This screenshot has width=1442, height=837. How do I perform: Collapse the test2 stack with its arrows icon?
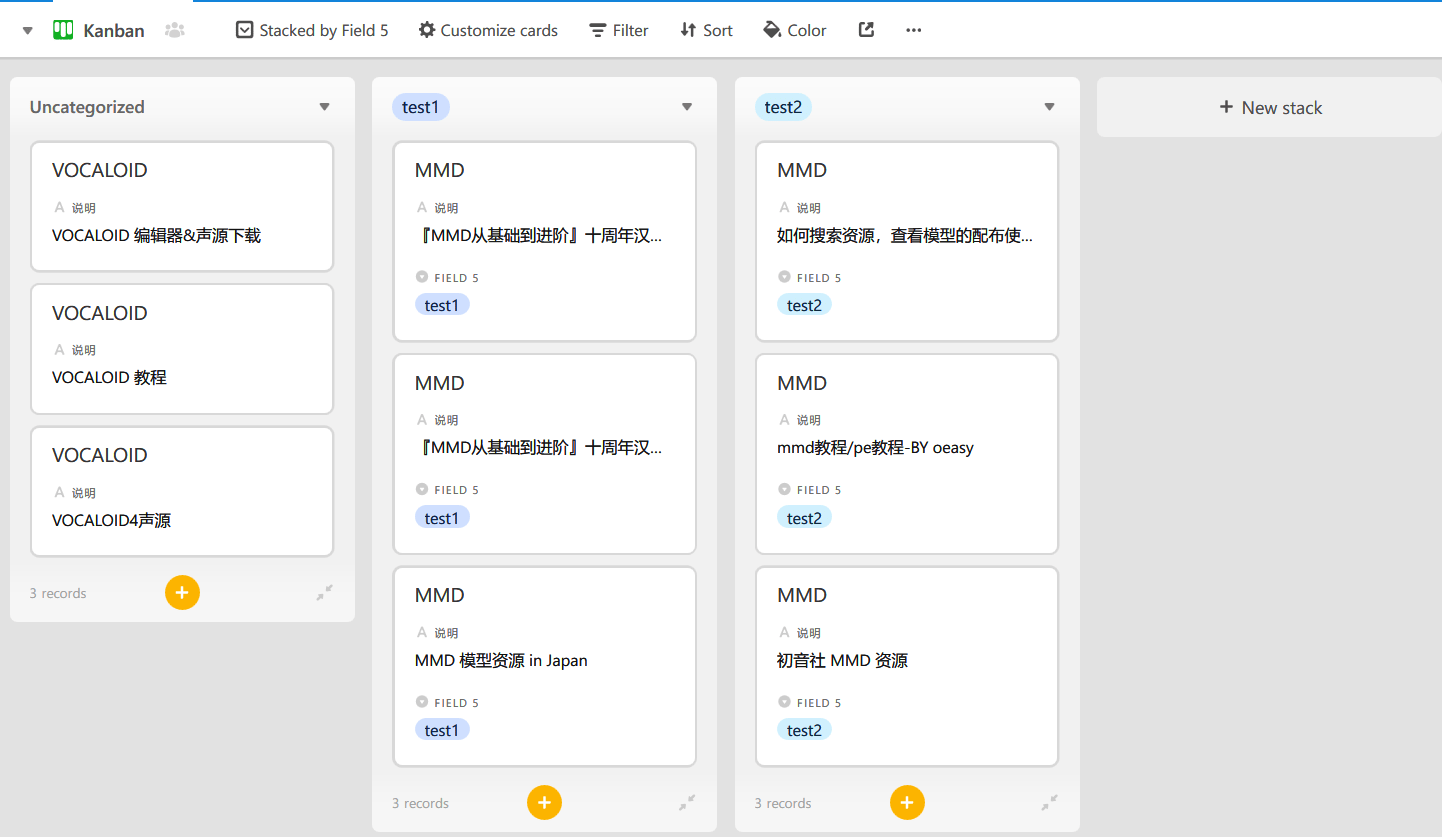point(1049,802)
